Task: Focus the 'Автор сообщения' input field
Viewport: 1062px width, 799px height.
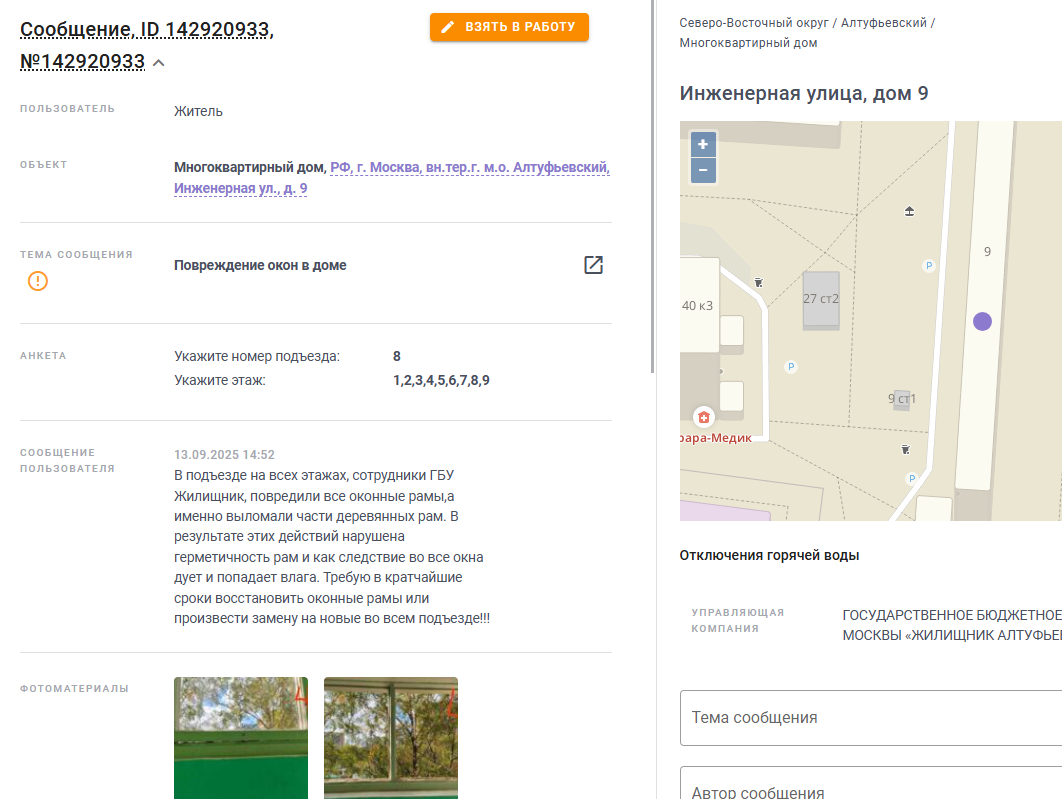Action: point(871,784)
